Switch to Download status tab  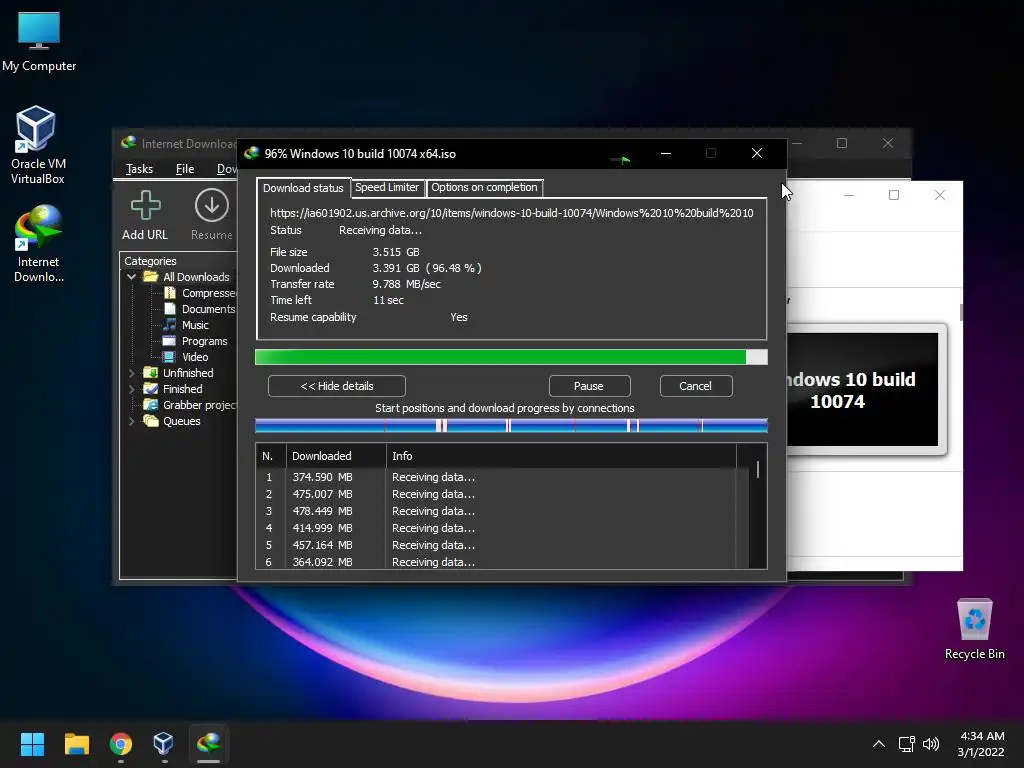[x=303, y=188]
